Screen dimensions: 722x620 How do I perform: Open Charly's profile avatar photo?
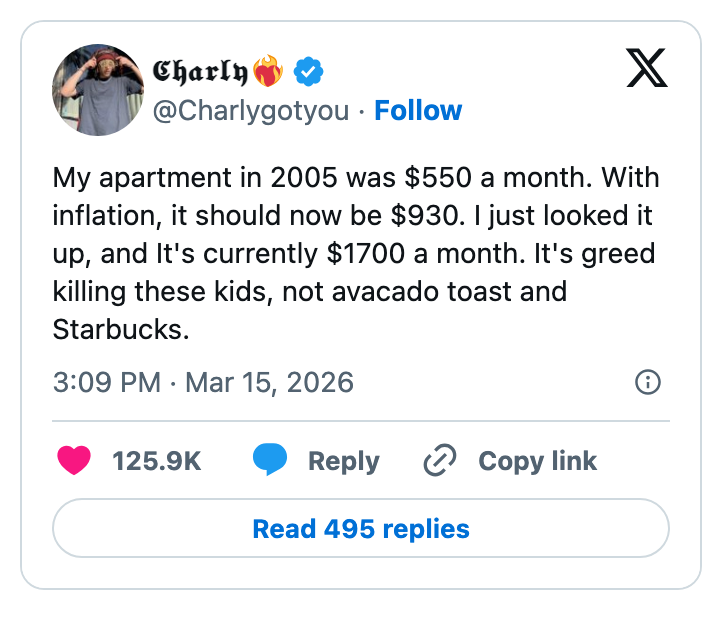tap(98, 90)
